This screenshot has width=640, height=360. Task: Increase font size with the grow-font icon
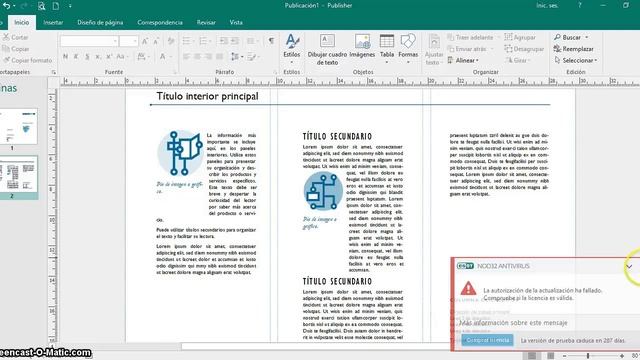pyautogui.click(x=145, y=41)
